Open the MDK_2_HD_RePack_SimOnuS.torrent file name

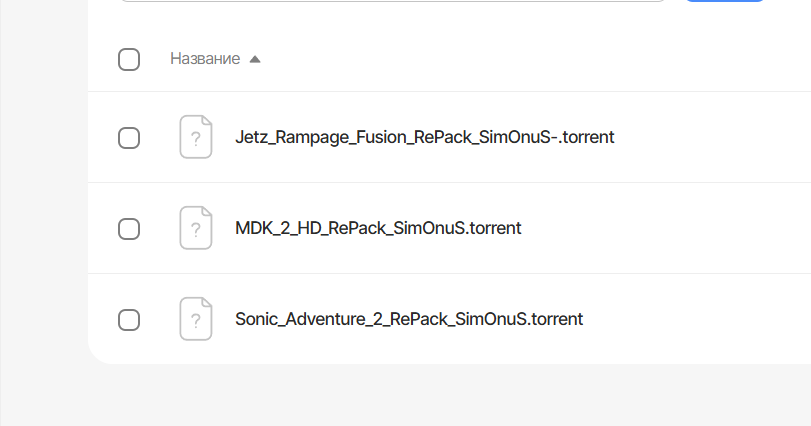[x=378, y=228]
